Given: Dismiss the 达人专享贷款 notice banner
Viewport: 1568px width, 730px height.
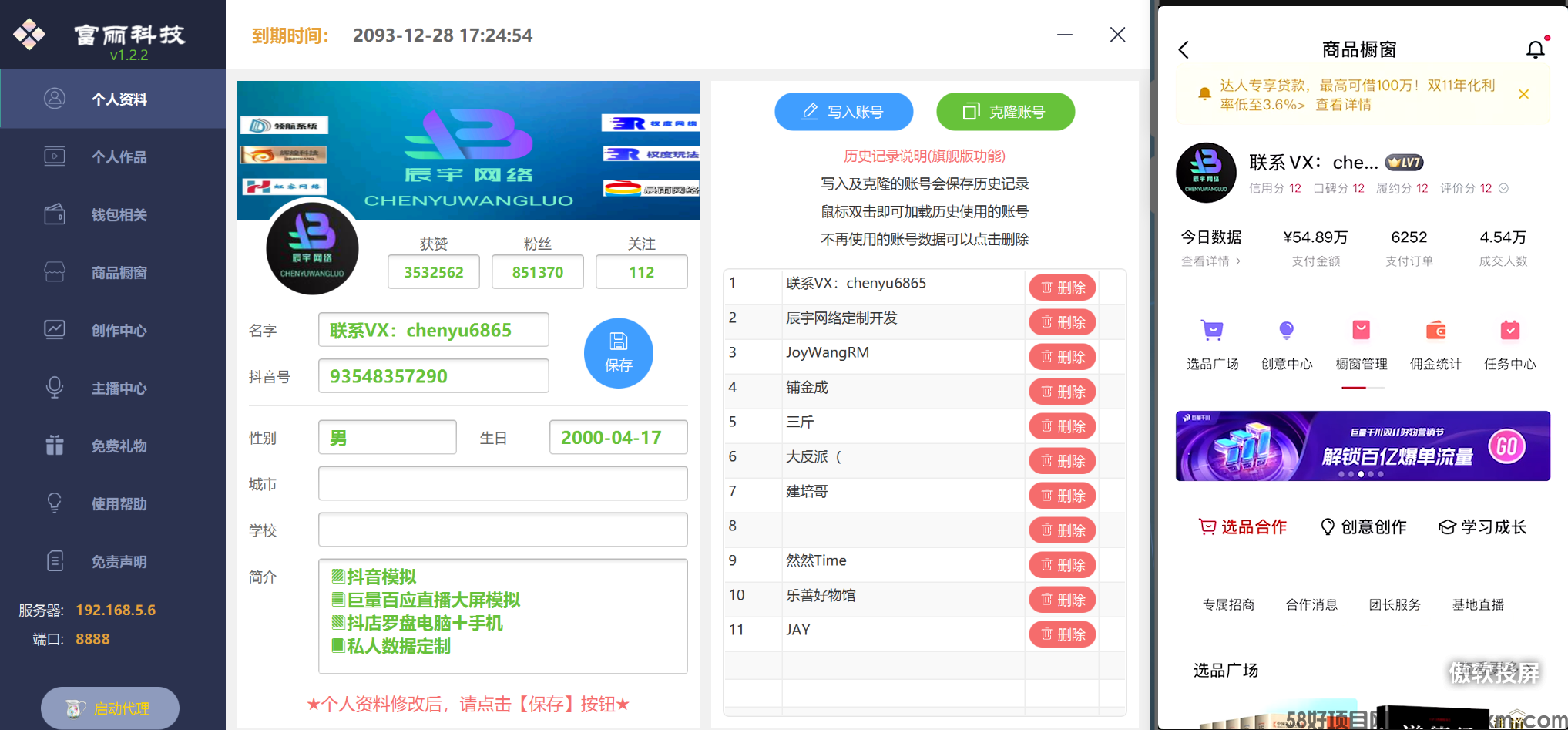Looking at the screenshot, I should point(1523,94).
